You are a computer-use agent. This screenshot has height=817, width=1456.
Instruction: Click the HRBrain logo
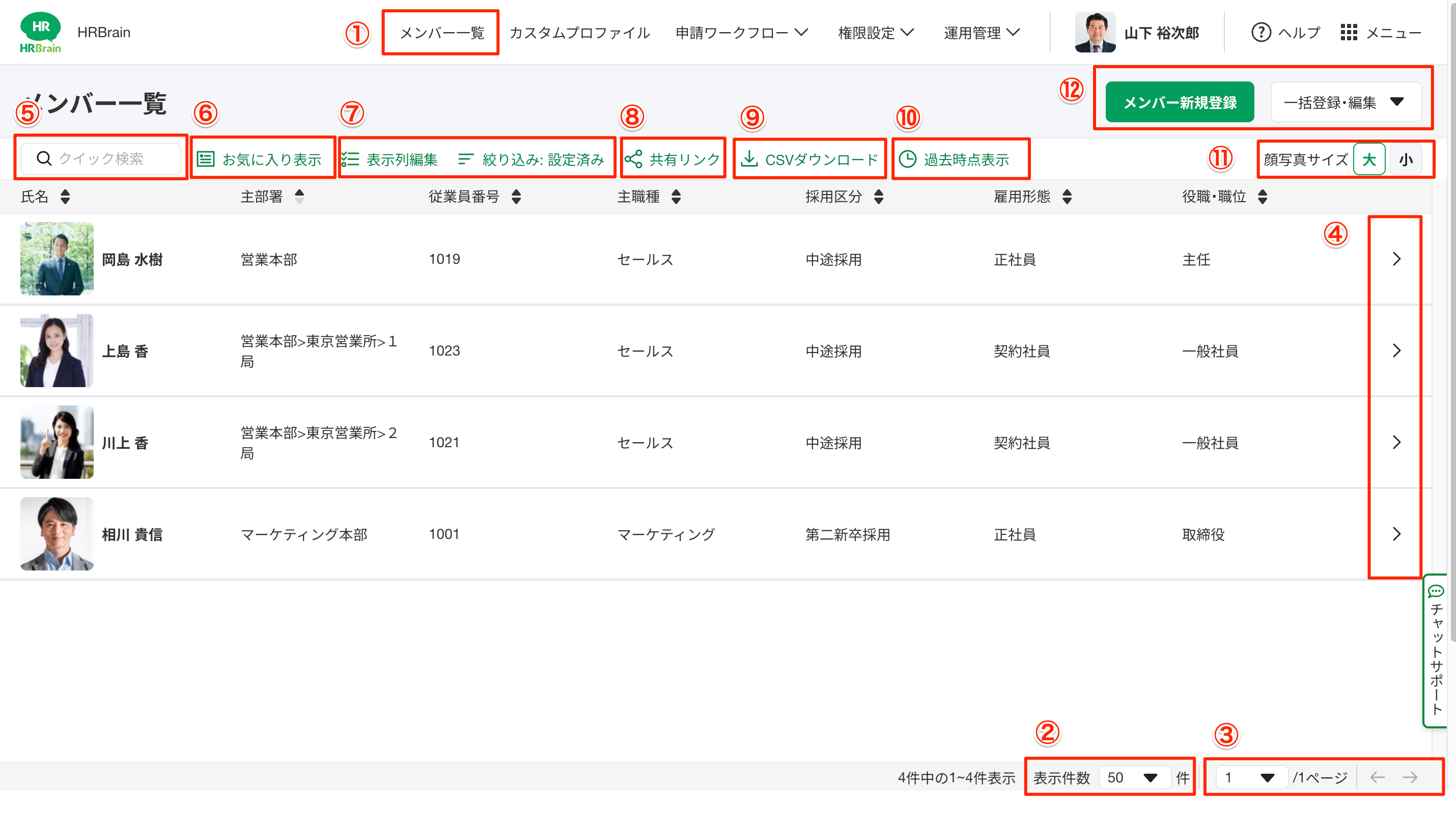click(x=40, y=32)
